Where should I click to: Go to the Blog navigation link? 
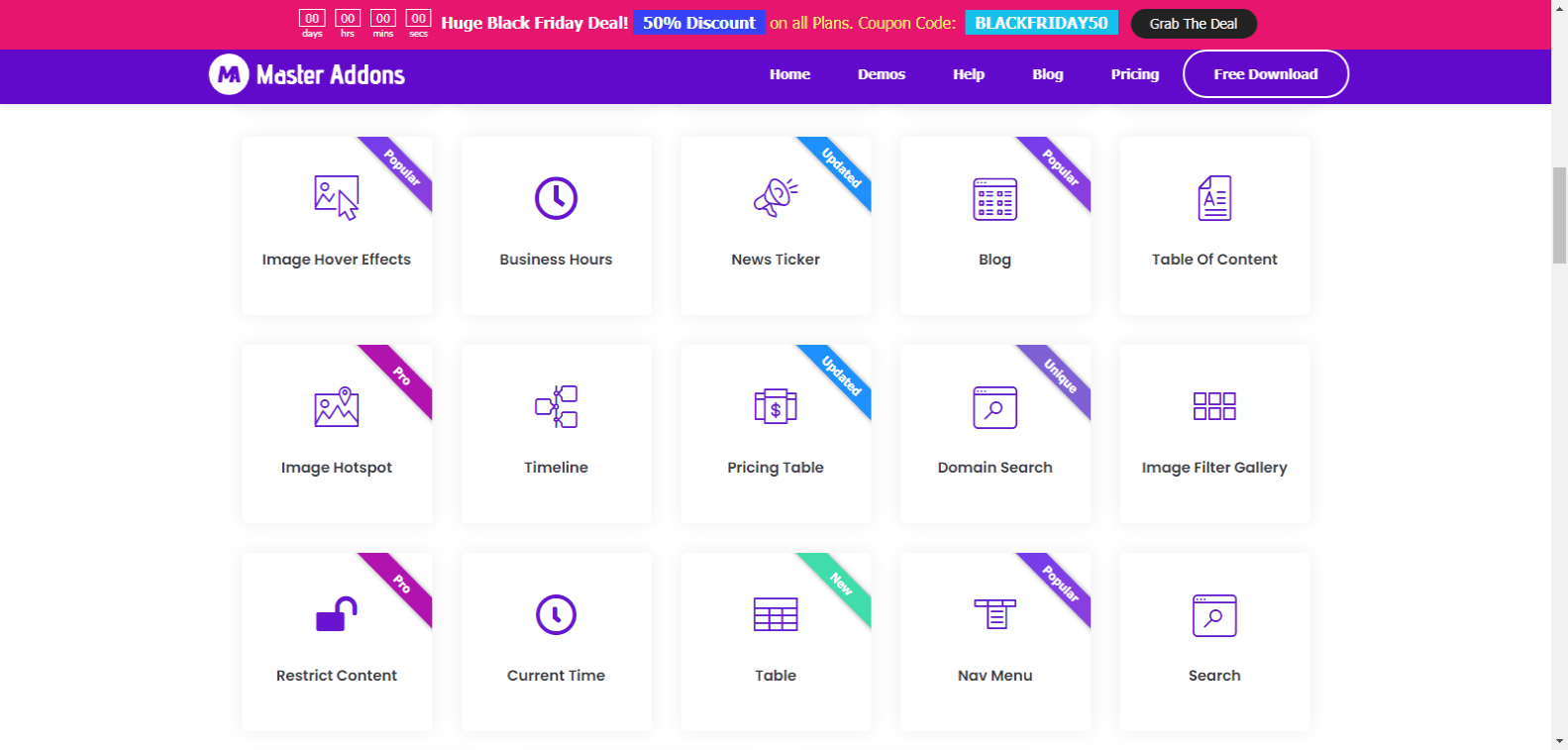pos(1048,74)
